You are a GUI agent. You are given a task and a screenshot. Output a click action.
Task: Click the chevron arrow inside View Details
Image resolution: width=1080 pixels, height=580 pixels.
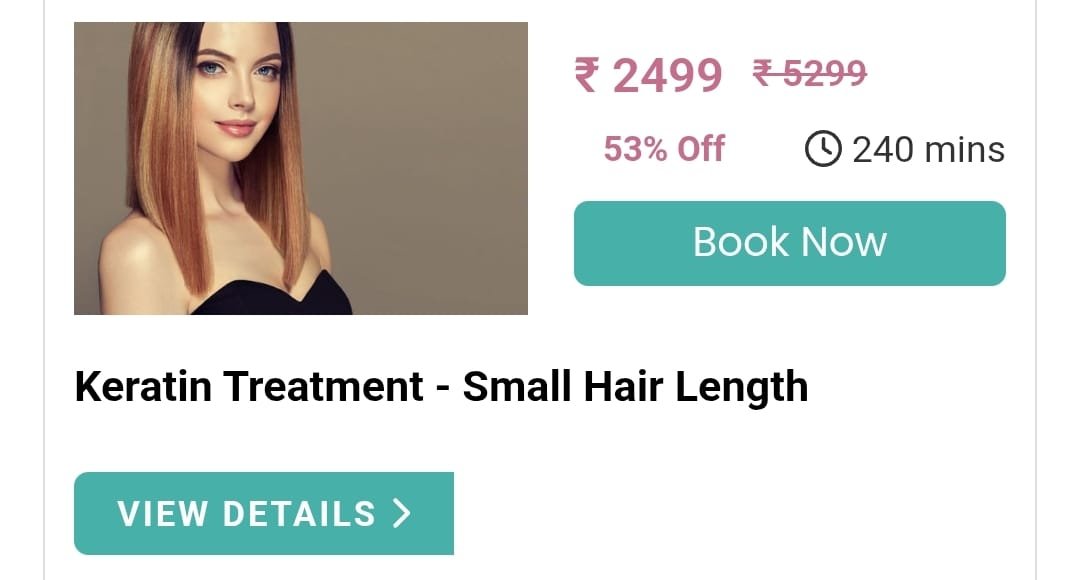402,513
